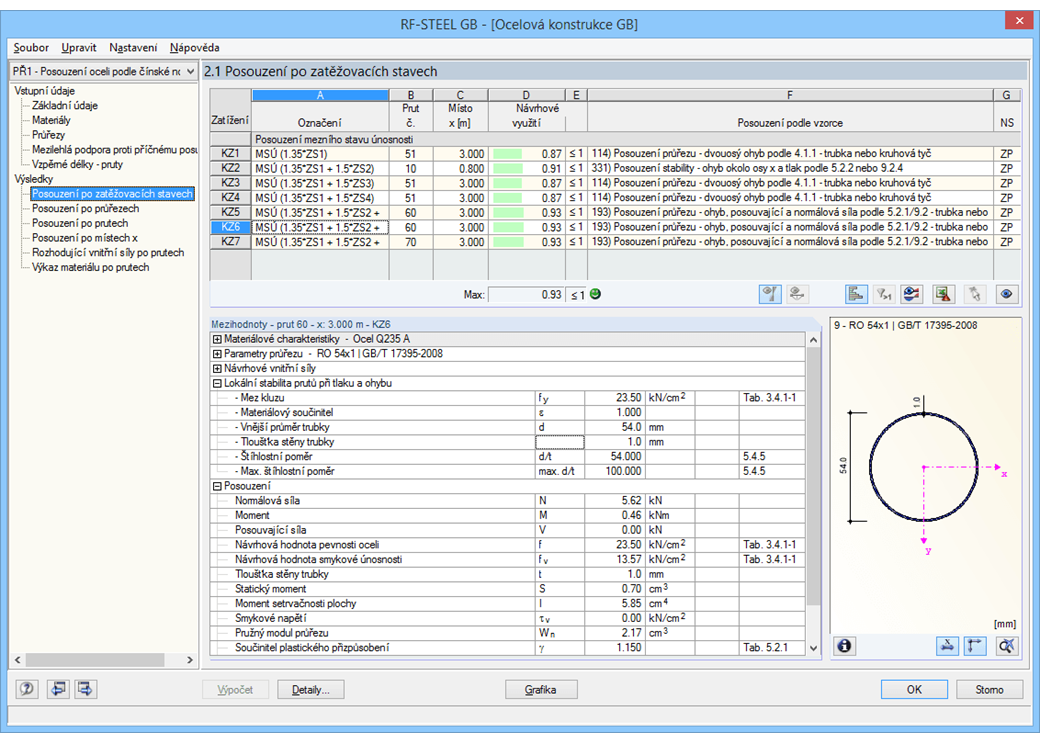Select Posouzení po průřezech item
The height and width of the screenshot is (743, 1040).
tap(86, 208)
